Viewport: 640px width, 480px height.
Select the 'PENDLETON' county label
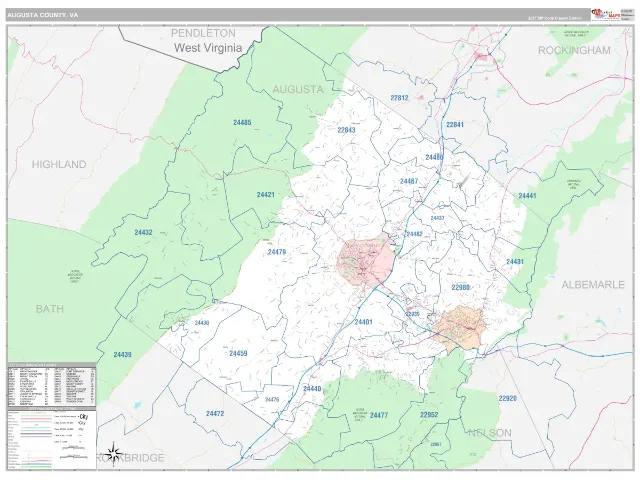[203, 33]
